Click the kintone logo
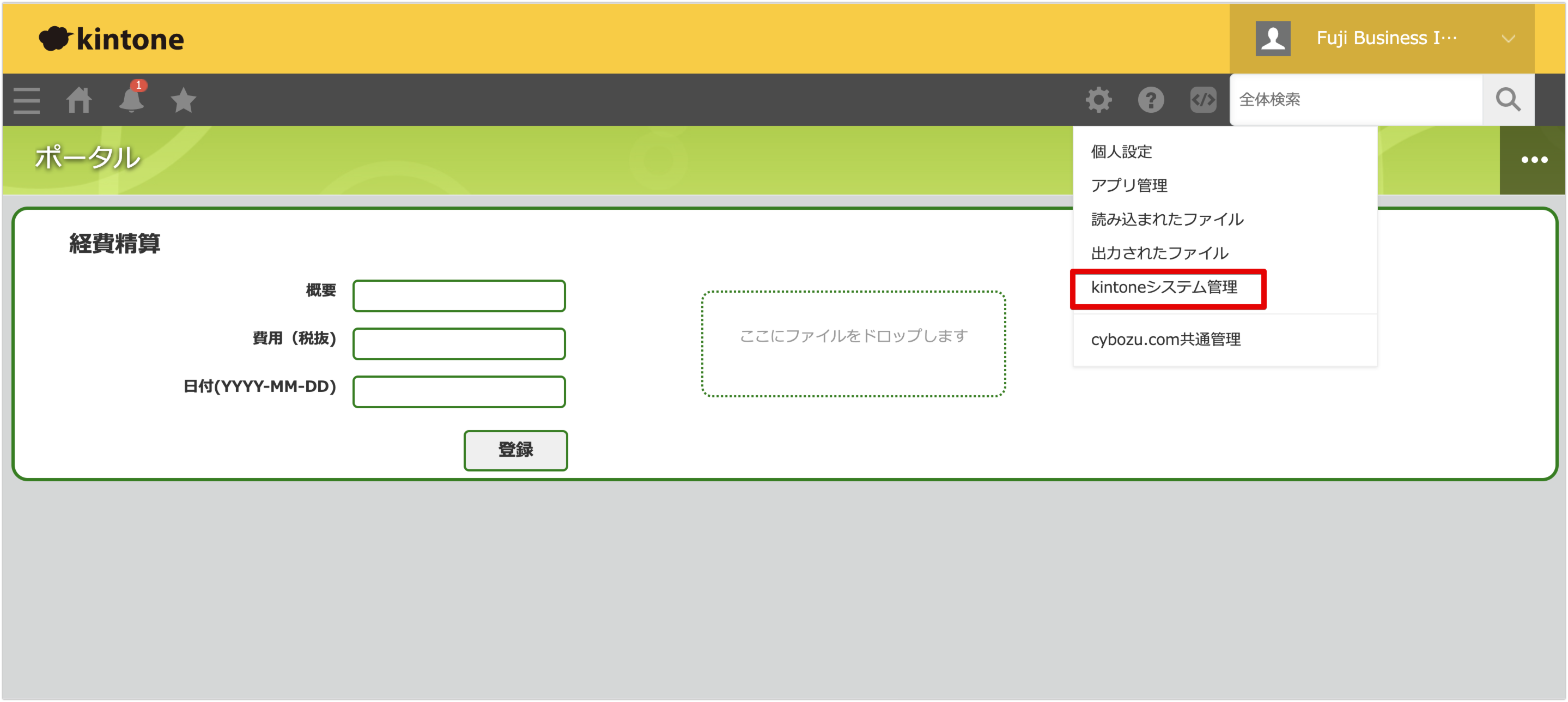 (x=111, y=39)
